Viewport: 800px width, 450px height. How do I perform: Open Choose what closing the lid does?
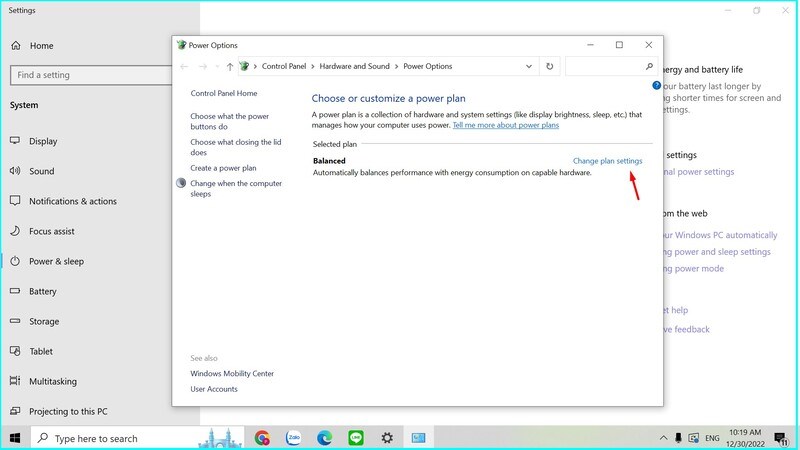click(x=236, y=147)
